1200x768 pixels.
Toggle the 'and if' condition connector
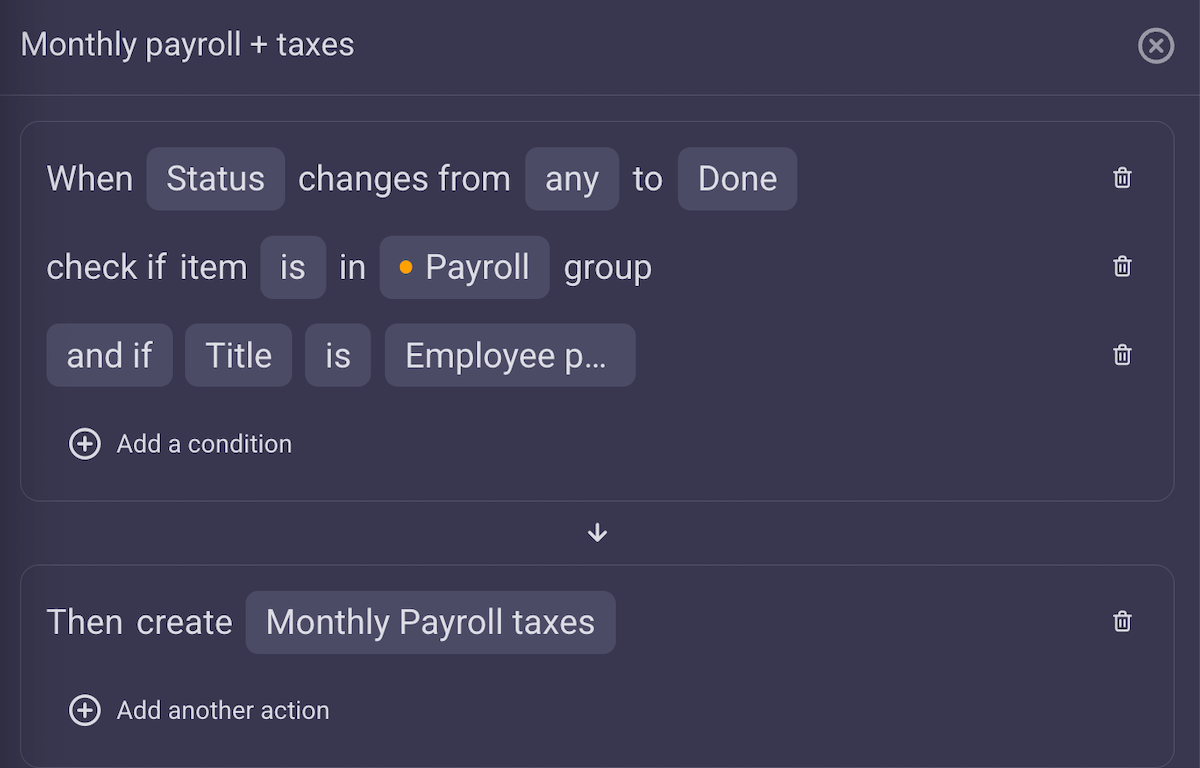tap(109, 355)
